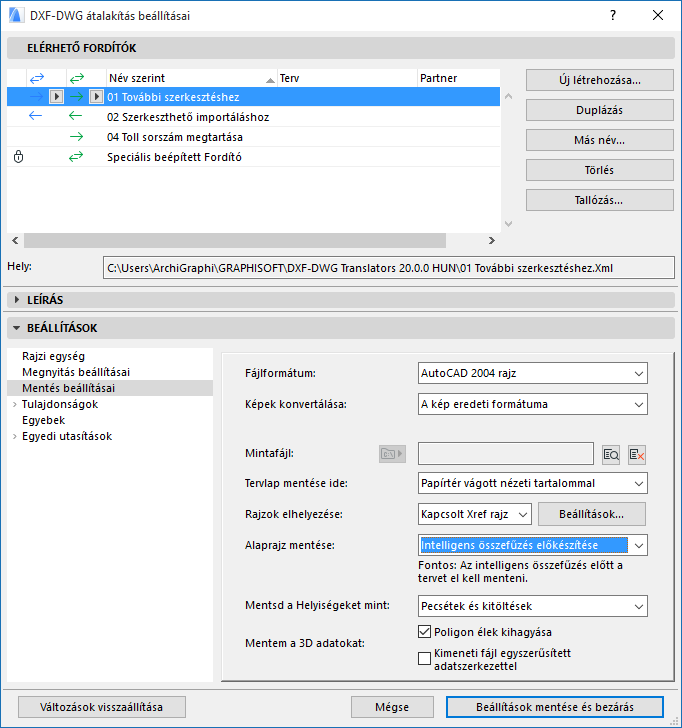Select Egyebek settings page
Screen dimensions: 682x728
point(44,420)
